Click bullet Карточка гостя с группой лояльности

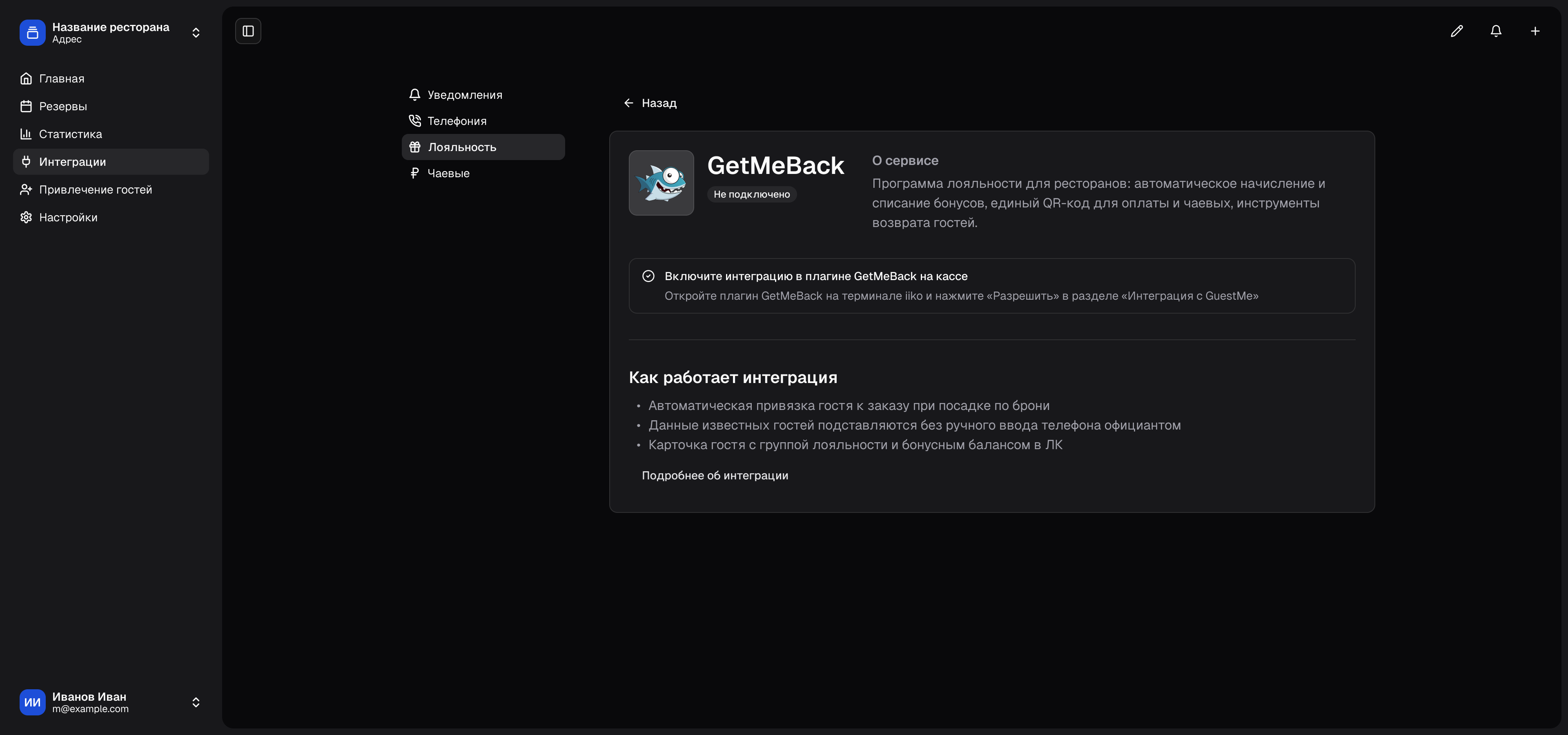click(855, 445)
